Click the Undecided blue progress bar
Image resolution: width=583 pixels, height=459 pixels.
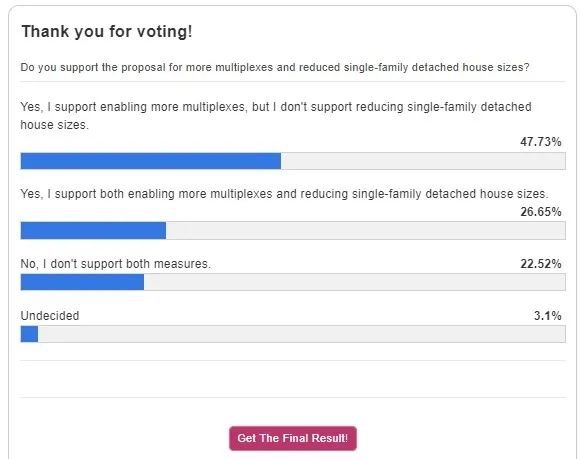pos(29,334)
